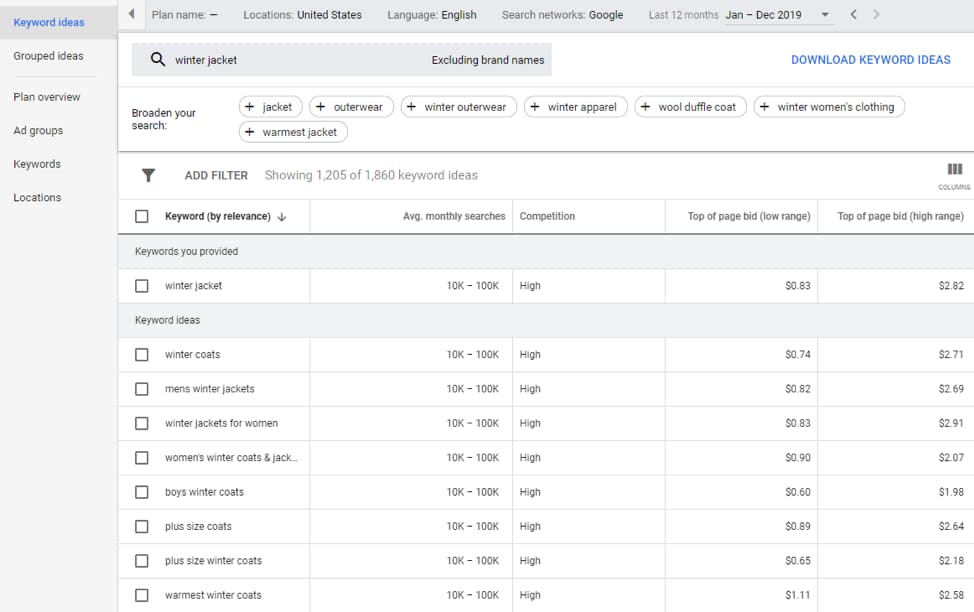Click the Jan – Dec 2019 date text
Screen dimensions: 974x612
(x=763, y=14)
